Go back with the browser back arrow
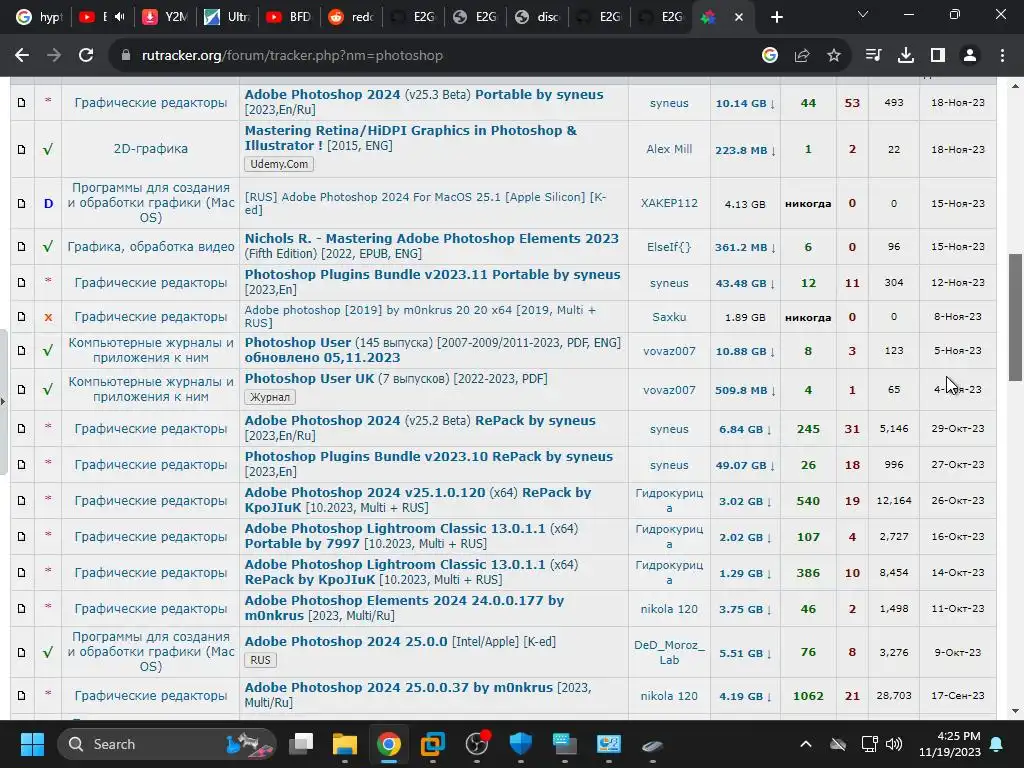 [x=22, y=56]
